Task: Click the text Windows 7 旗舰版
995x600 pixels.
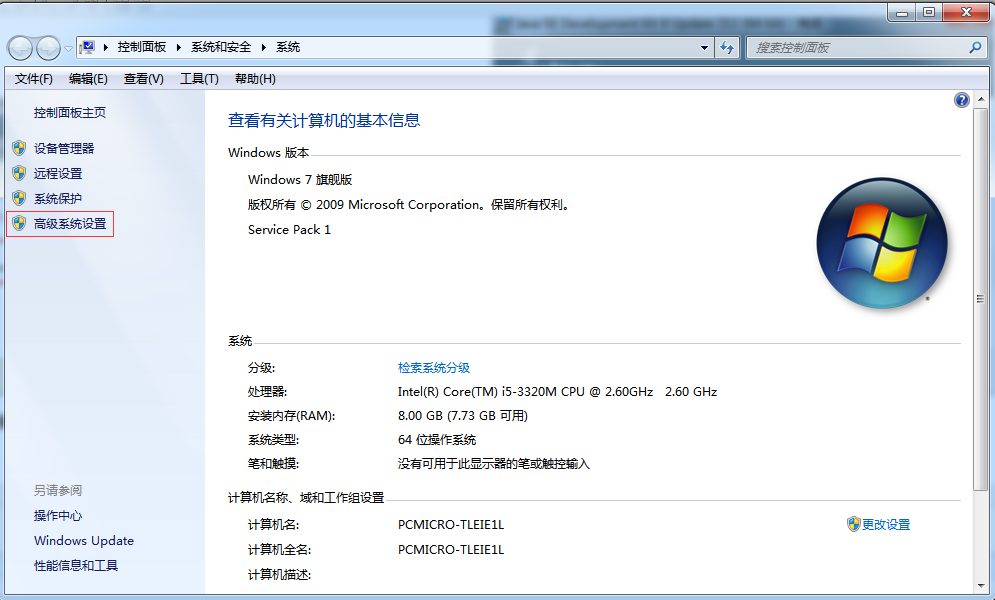Action: [x=300, y=179]
